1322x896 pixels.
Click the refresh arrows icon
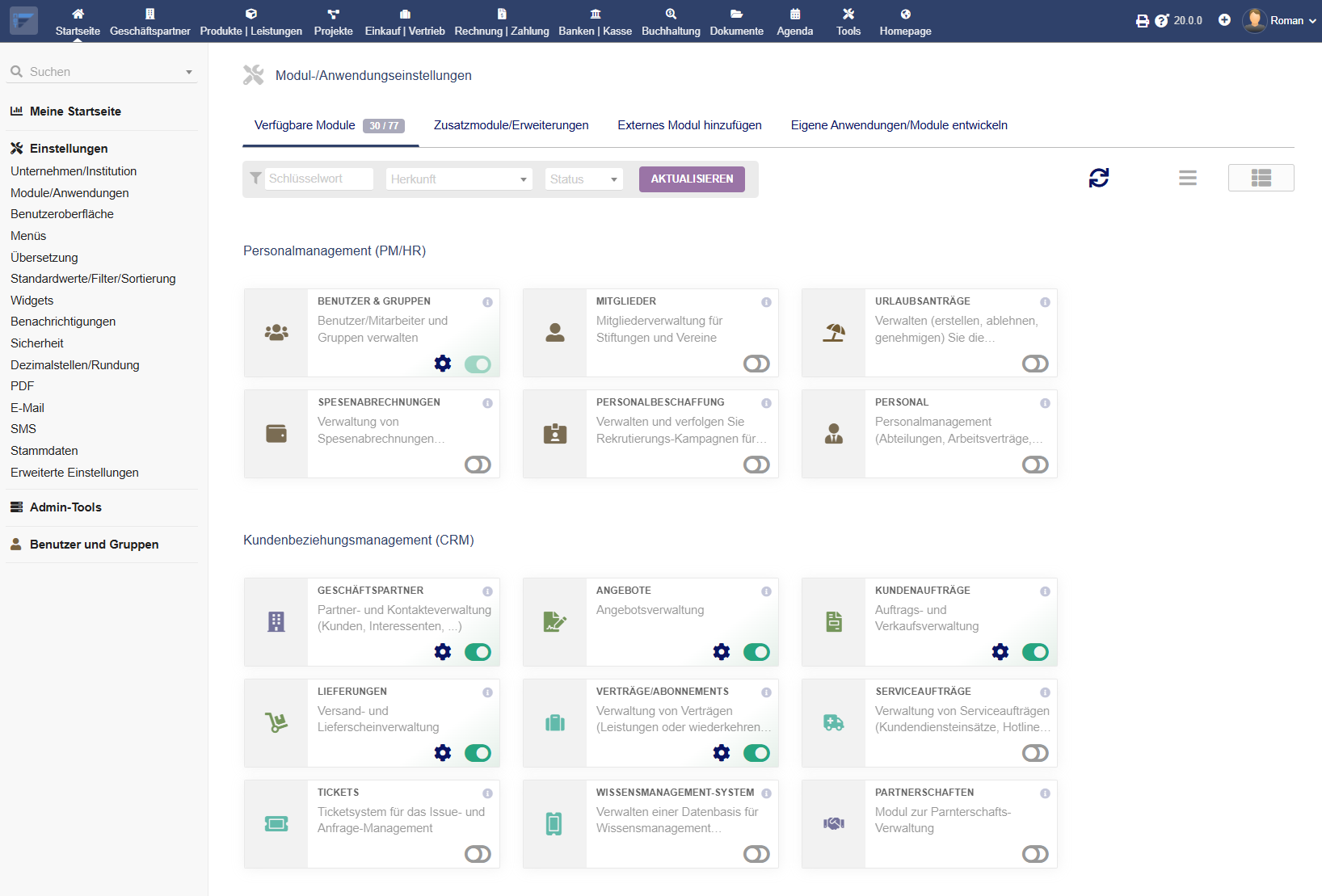click(1098, 178)
